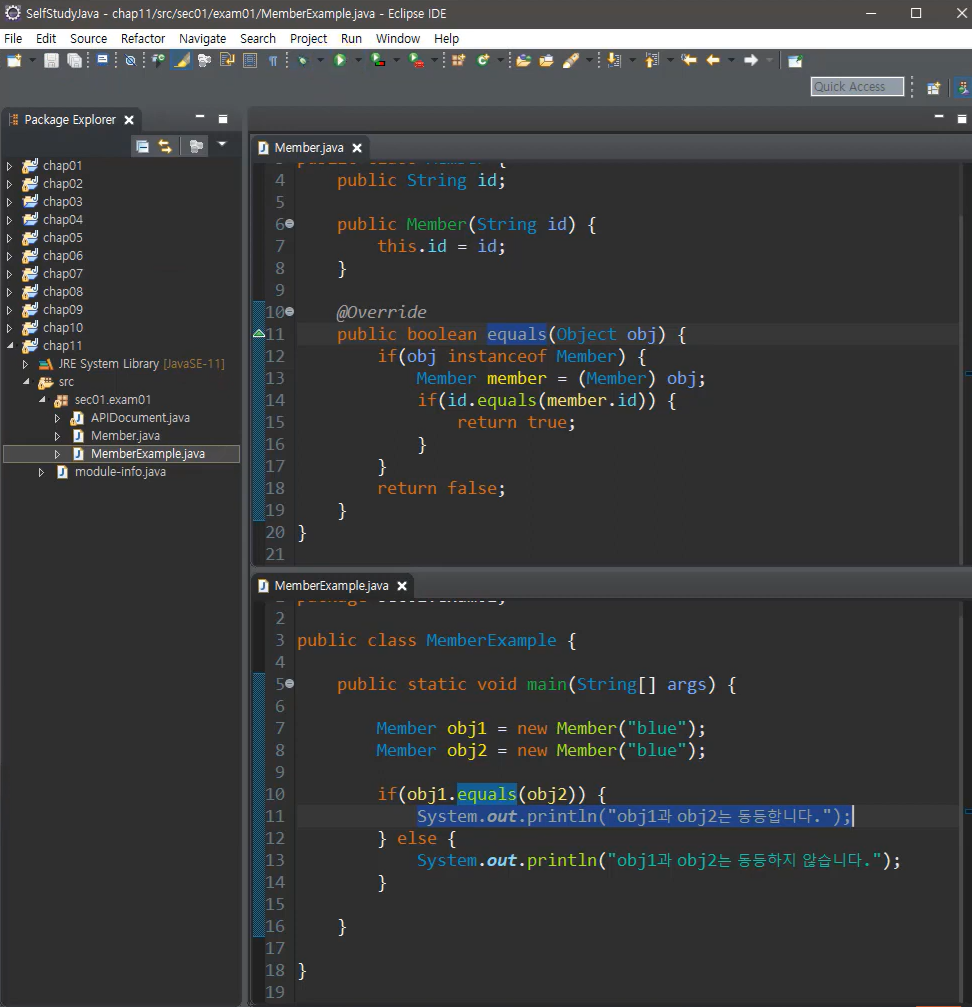
Task: Toggle Block Selection mode
Action: (250, 60)
